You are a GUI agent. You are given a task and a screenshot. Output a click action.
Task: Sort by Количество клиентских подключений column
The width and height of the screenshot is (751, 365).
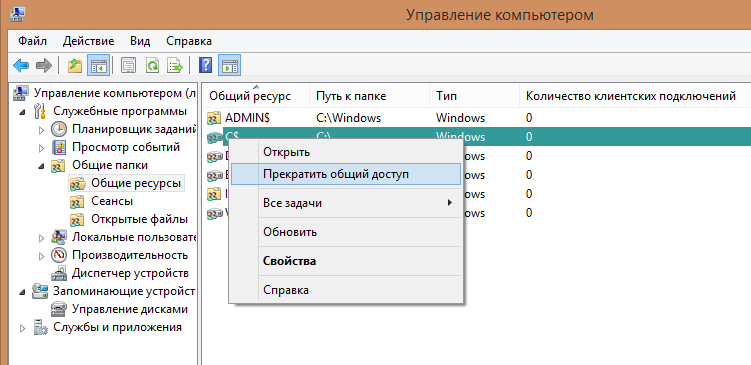pyautogui.click(x=635, y=96)
